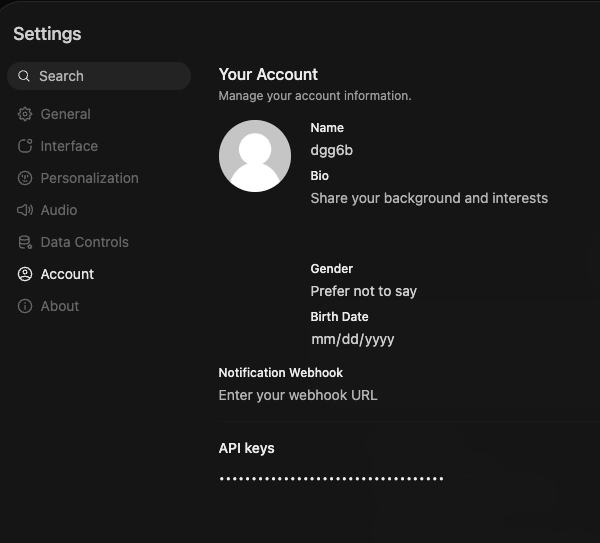Click the 'Name' label
Screen dimensions: 600x543
point(327,128)
